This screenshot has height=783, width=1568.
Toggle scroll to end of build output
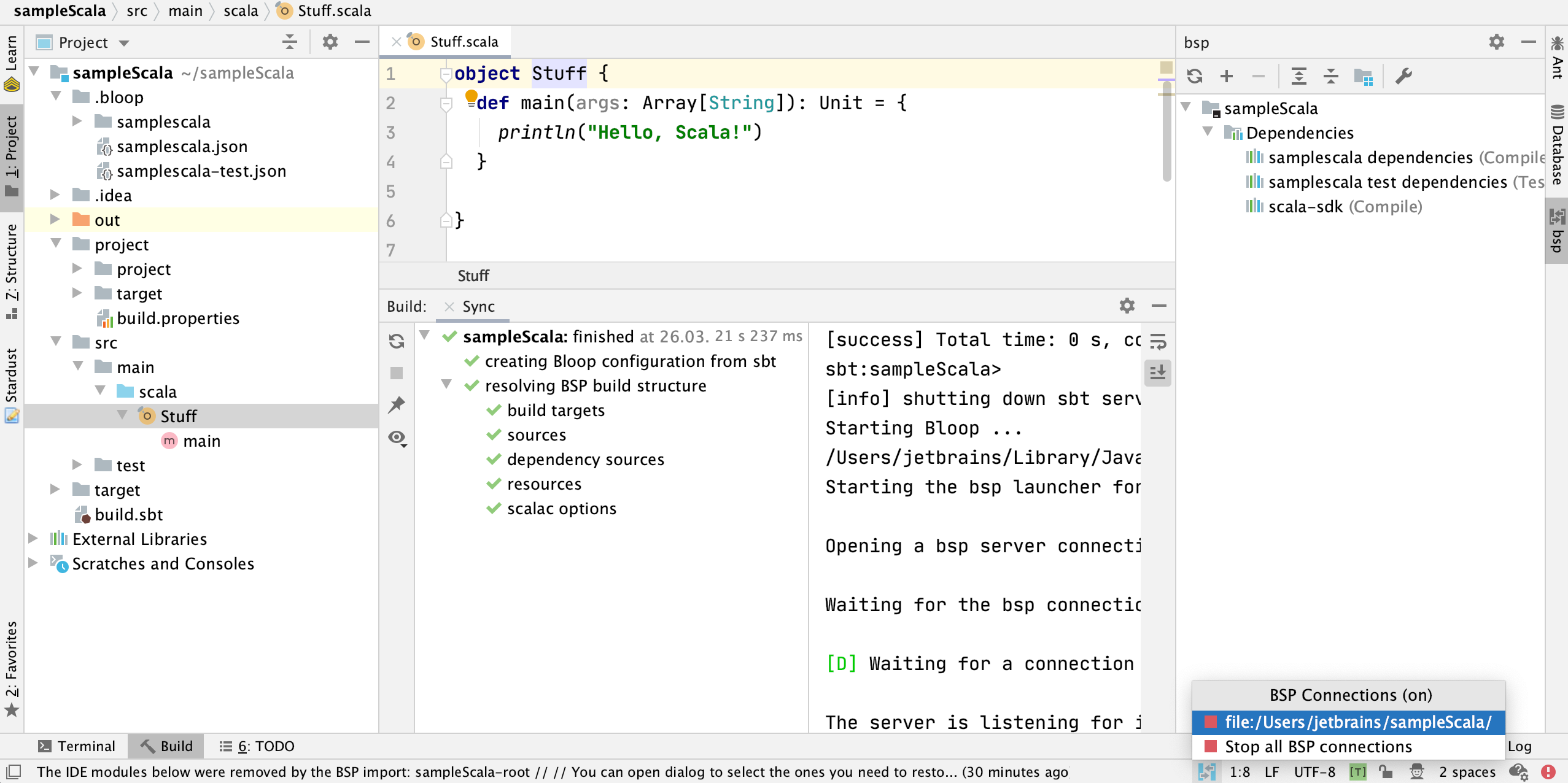1158,372
